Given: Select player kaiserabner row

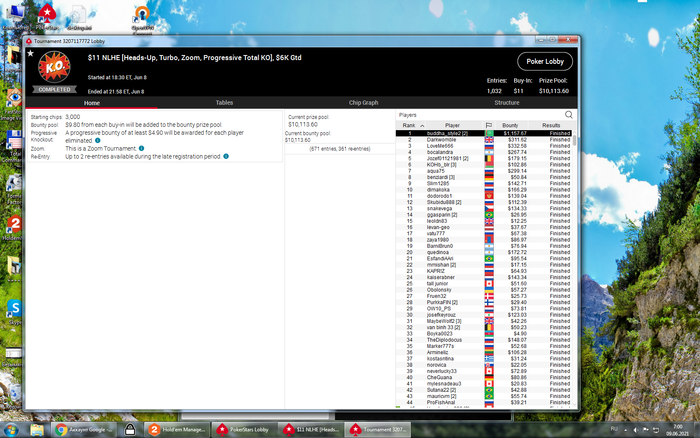Looking at the screenshot, I should (483, 277).
